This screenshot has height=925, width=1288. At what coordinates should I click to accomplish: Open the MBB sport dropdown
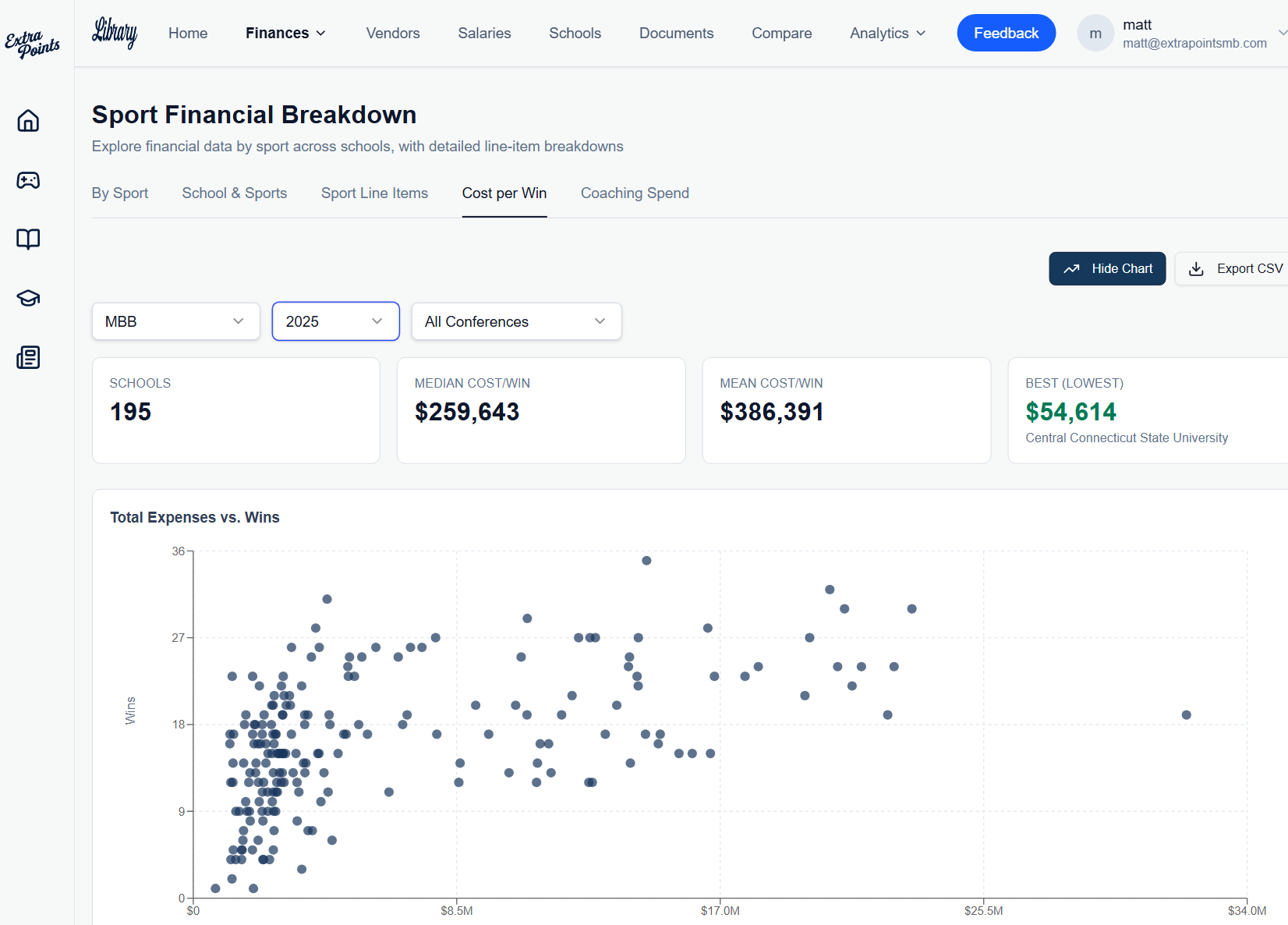click(x=175, y=321)
